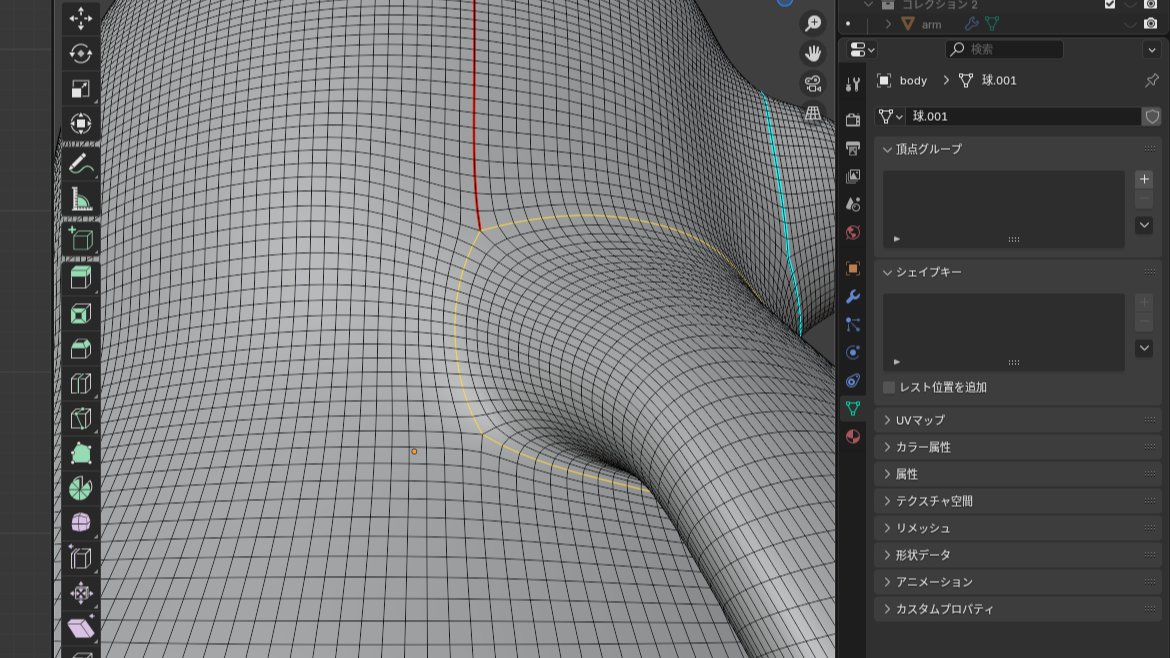This screenshot has height=658, width=1170.
Task: Select the Smooth vertices tool
Action: click(81, 522)
